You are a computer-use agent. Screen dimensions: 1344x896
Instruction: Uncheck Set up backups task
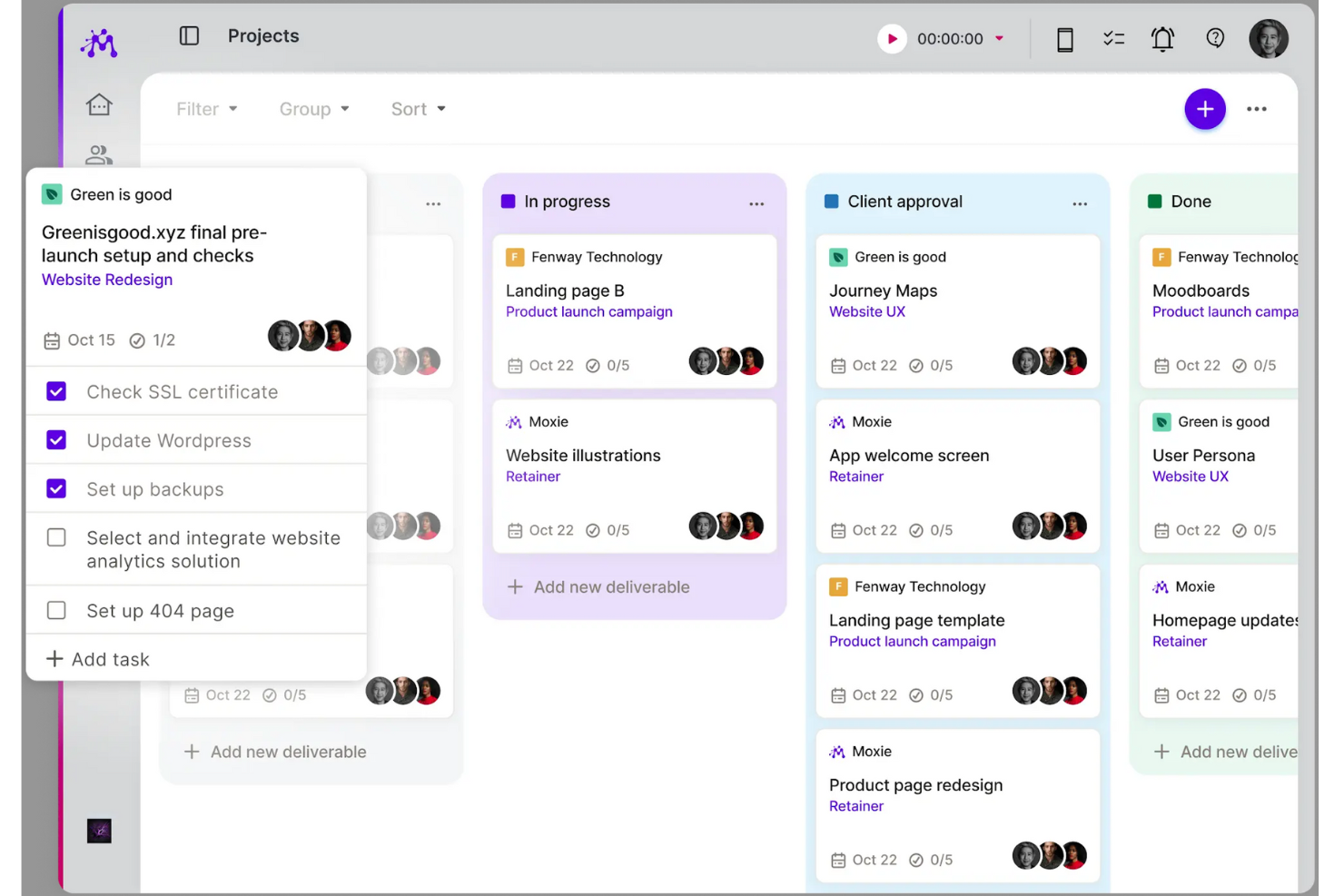tap(56, 488)
